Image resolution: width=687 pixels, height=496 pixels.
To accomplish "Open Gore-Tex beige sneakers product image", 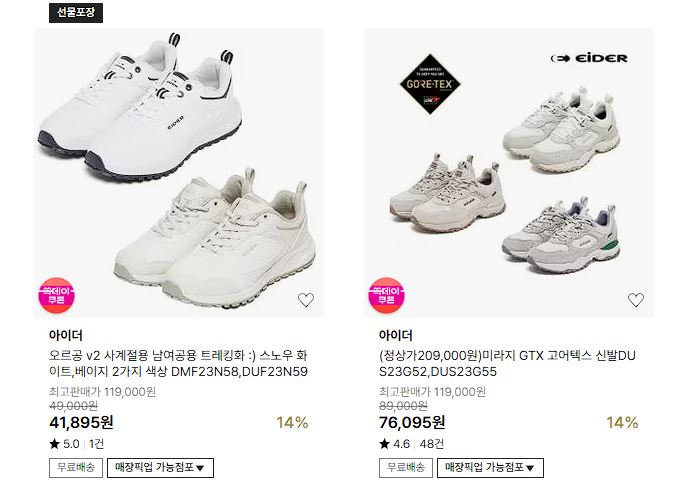I will click(x=509, y=173).
